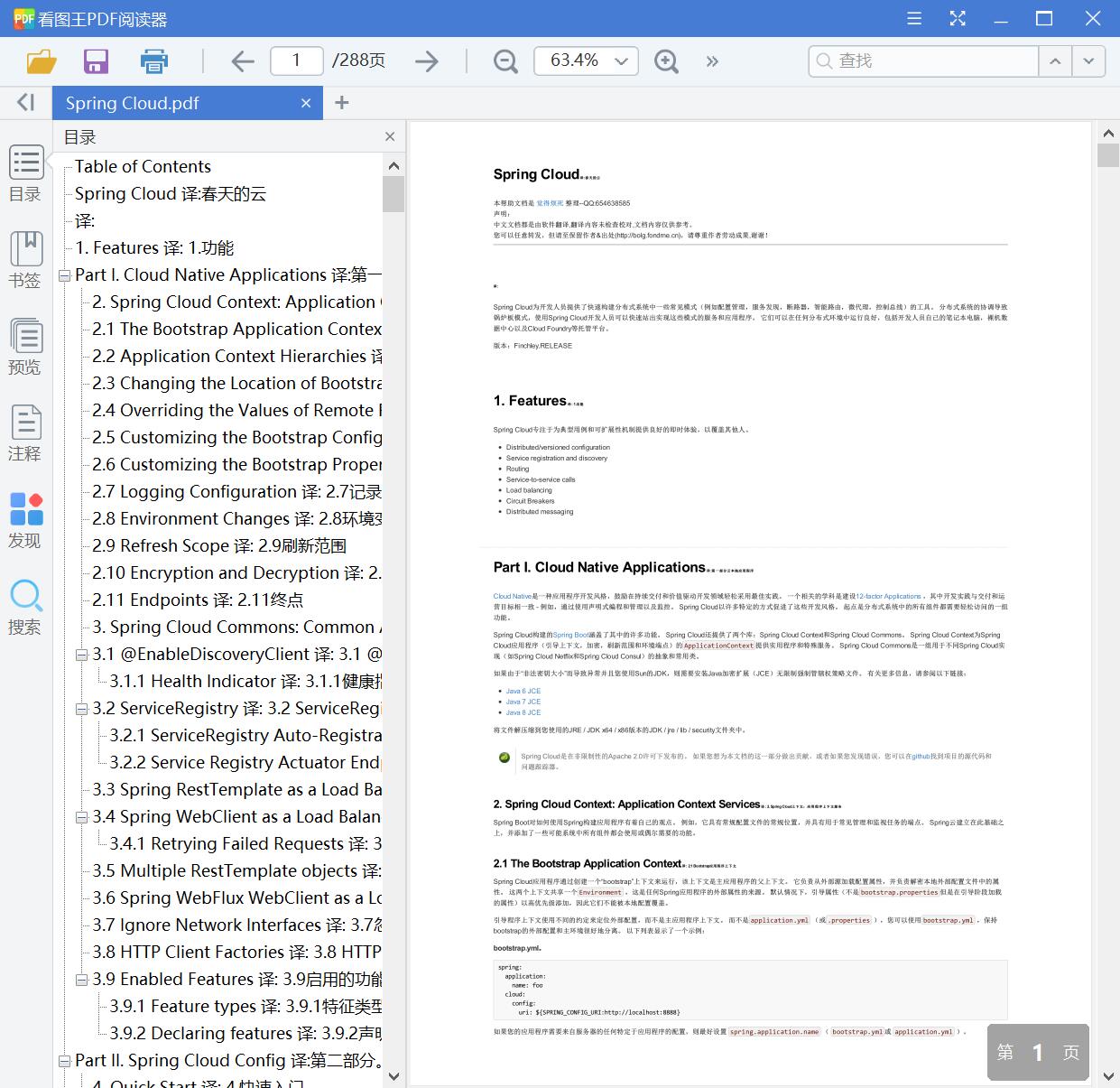Image resolution: width=1120 pixels, height=1088 pixels.
Task: Collapse the 3.1 @EnableDiscoveryClient node
Action: point(82,655)
